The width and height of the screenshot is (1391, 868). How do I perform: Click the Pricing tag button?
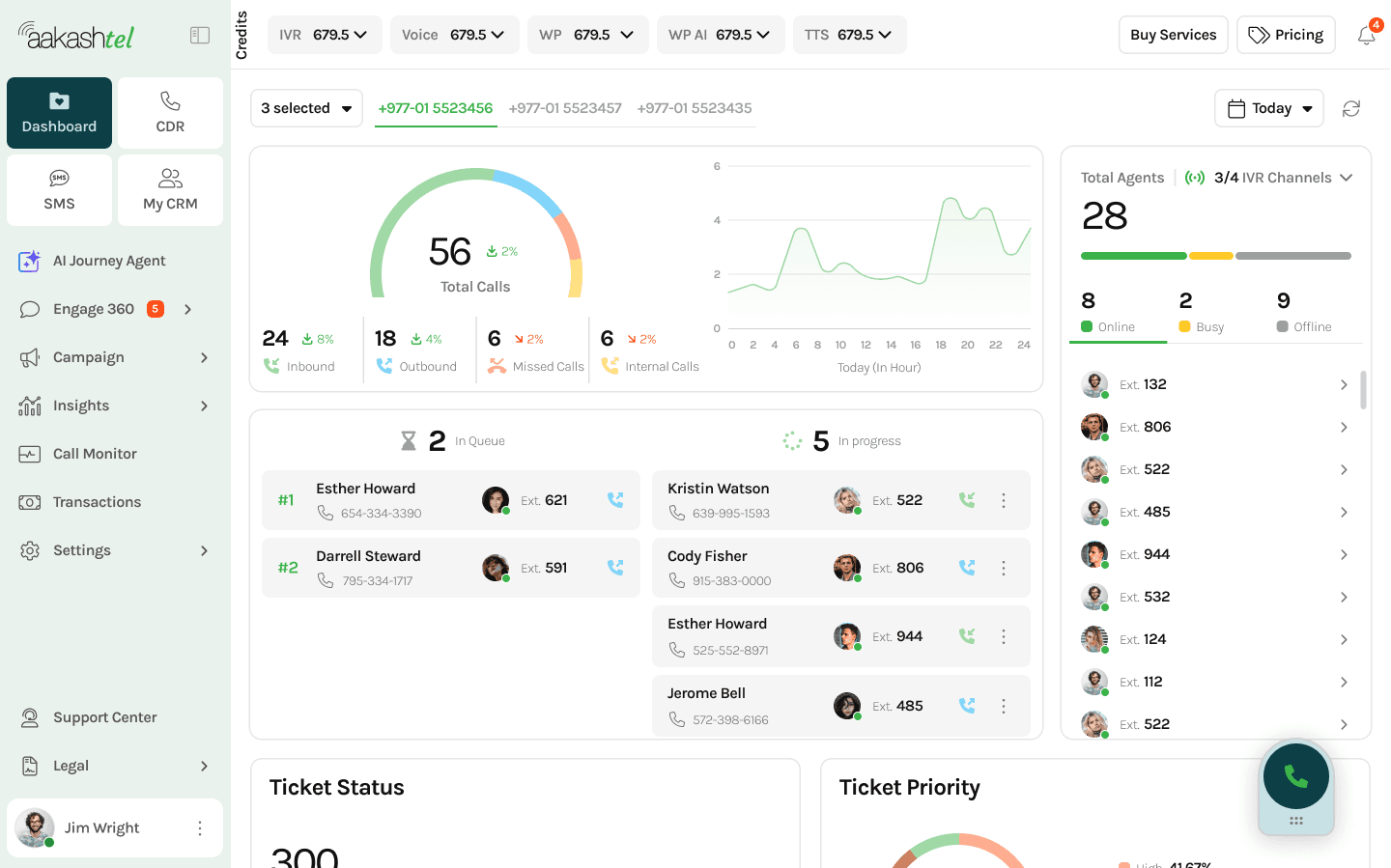click(x=1286, y=35)
